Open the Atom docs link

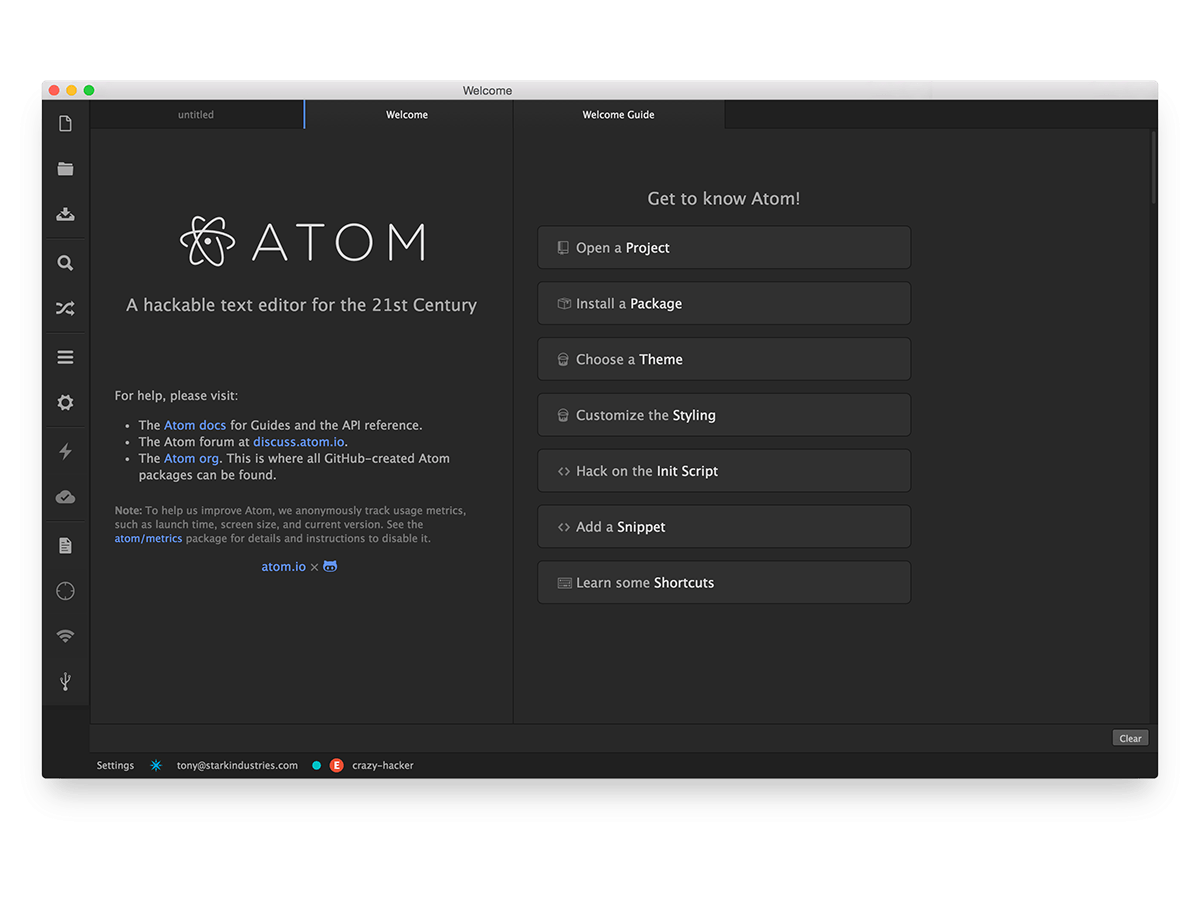(x=195, y=425)
